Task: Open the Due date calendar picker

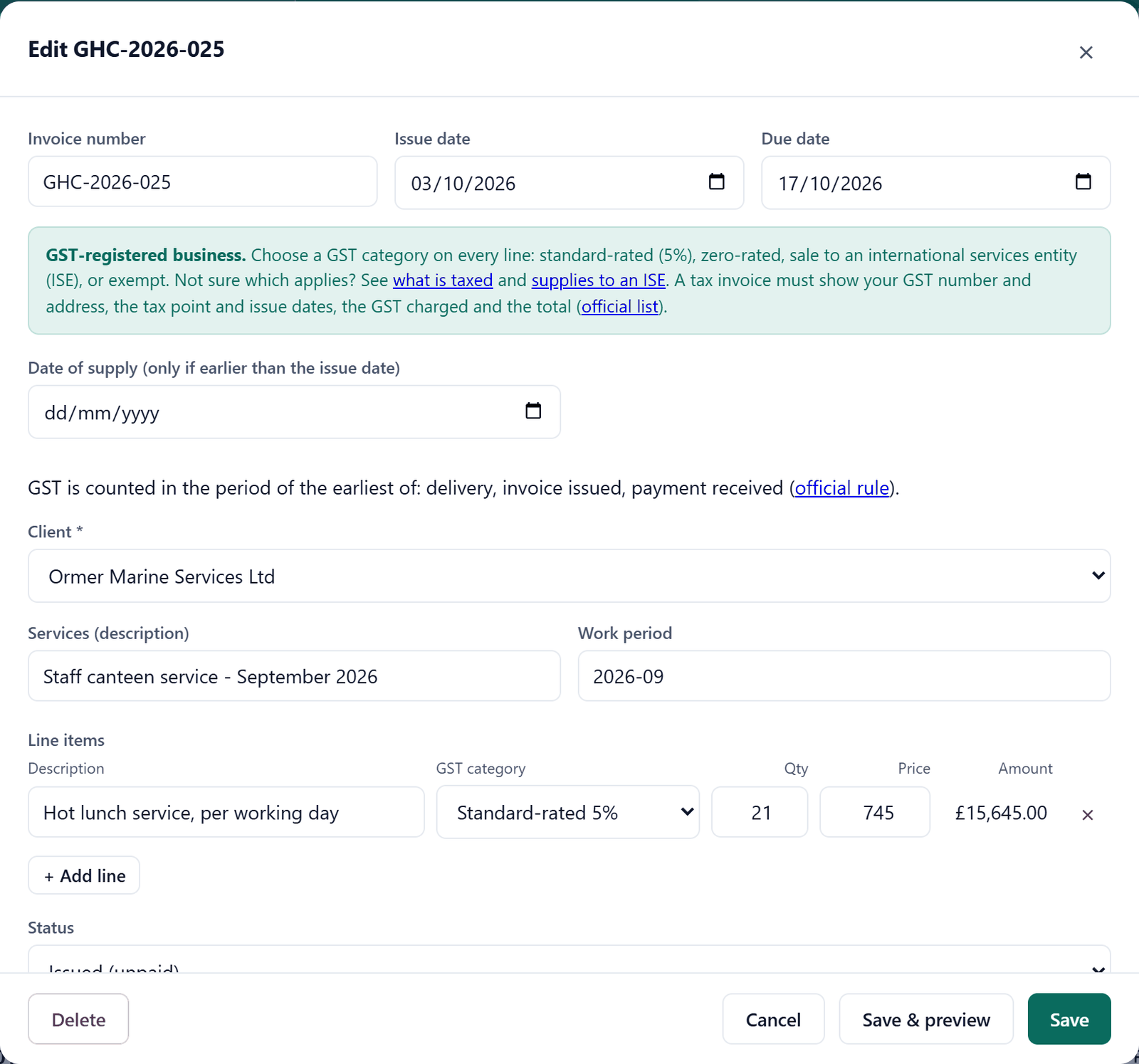Action: [x=1083, y=182]
